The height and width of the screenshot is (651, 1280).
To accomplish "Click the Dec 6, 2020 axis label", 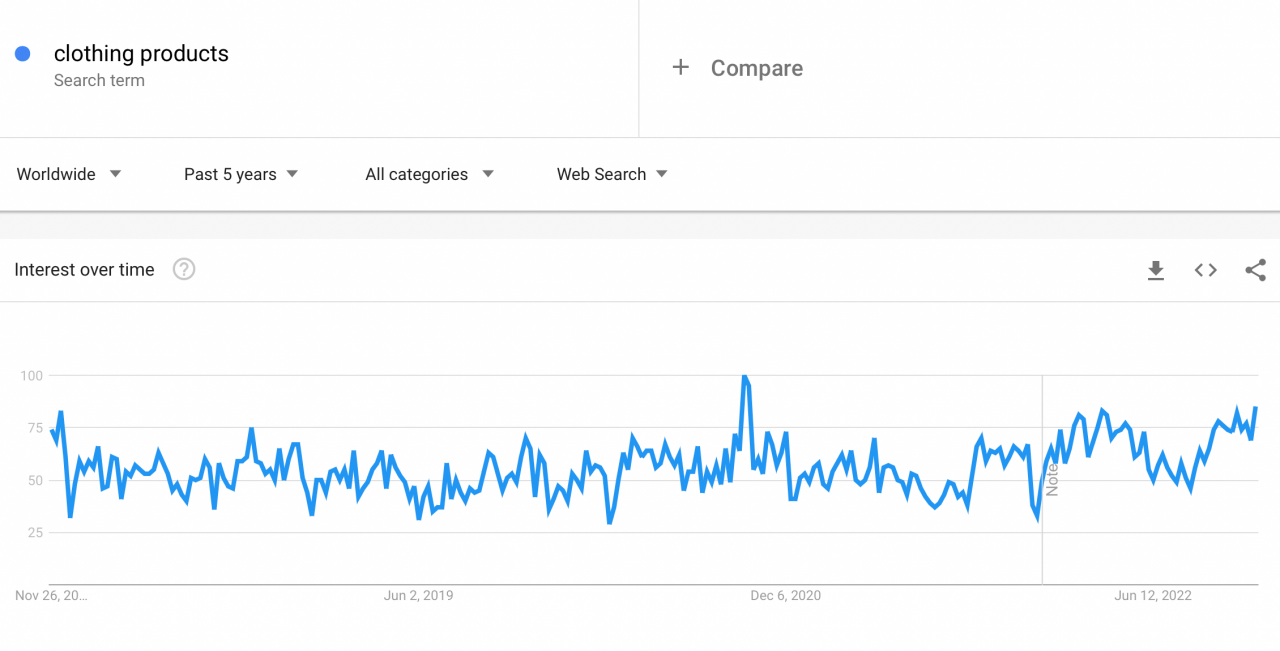I will coord(786,595).
